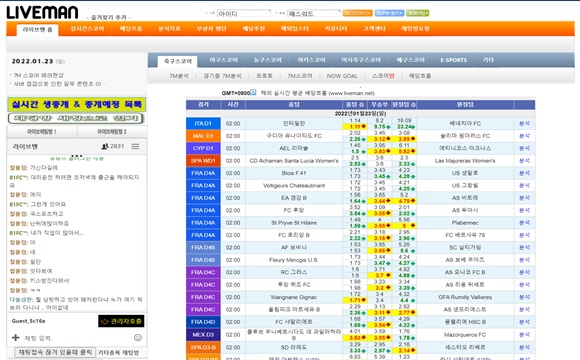
Task: Click the icon next to GMT+0900
Action: (x=253, y=92)
